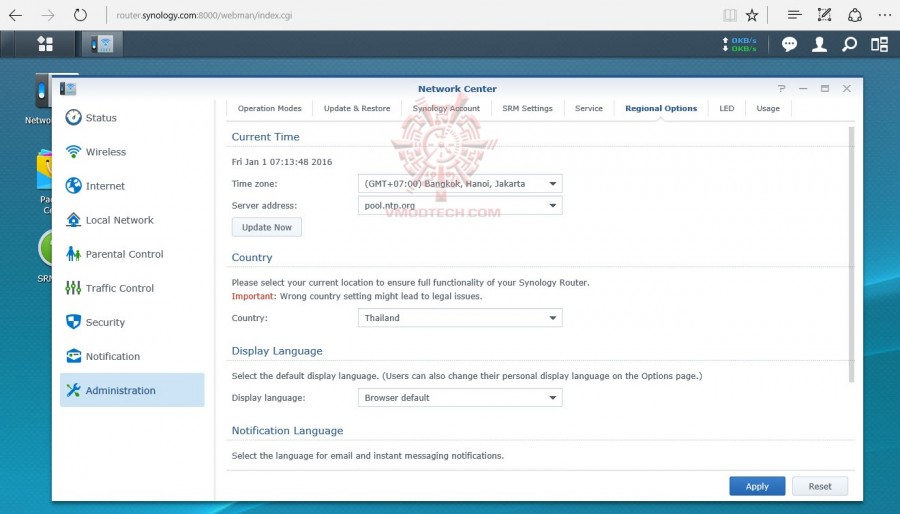Open the user account options icon
This screenshot has width=900, height=514.
coord(819,44)
